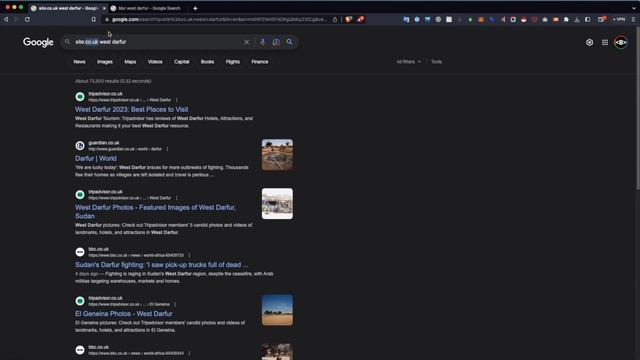Filter results by Books
This screenshot has width=640, height=360.
coord(207,62)
